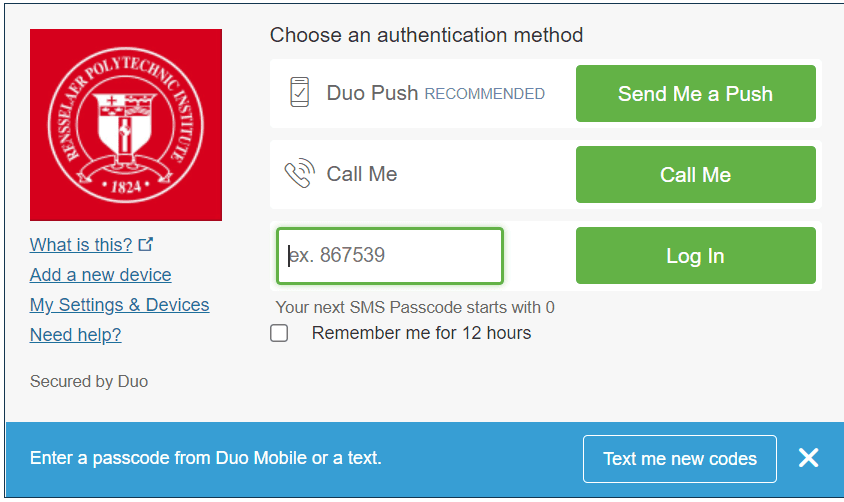Click the Call Me phone handset icon

point(299,174)
